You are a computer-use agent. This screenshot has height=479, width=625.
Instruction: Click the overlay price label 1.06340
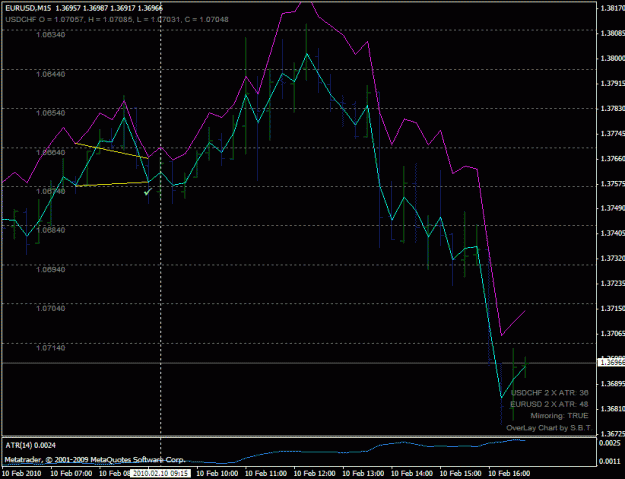(x=51, y=35)
